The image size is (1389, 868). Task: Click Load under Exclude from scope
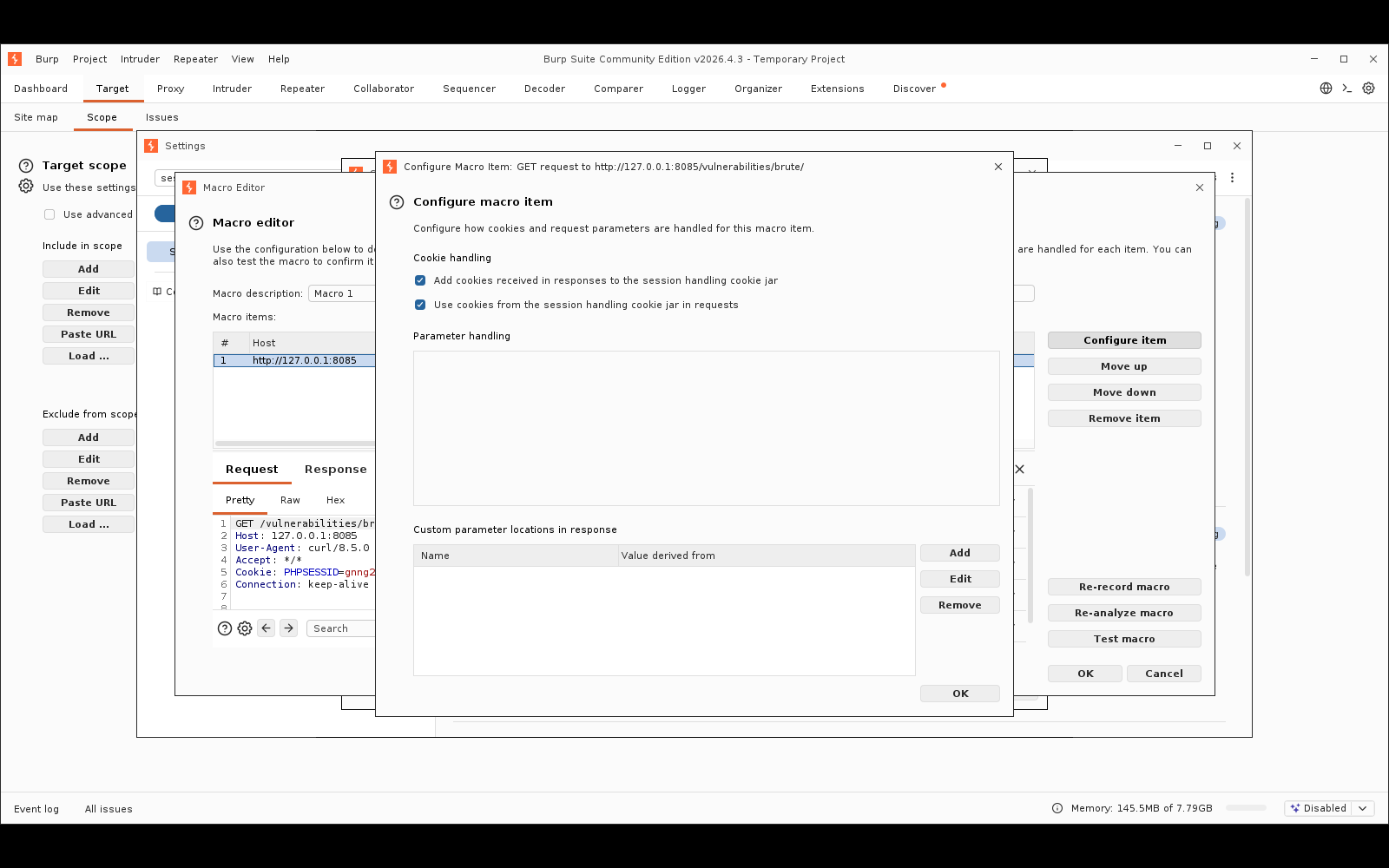point(89,524)
